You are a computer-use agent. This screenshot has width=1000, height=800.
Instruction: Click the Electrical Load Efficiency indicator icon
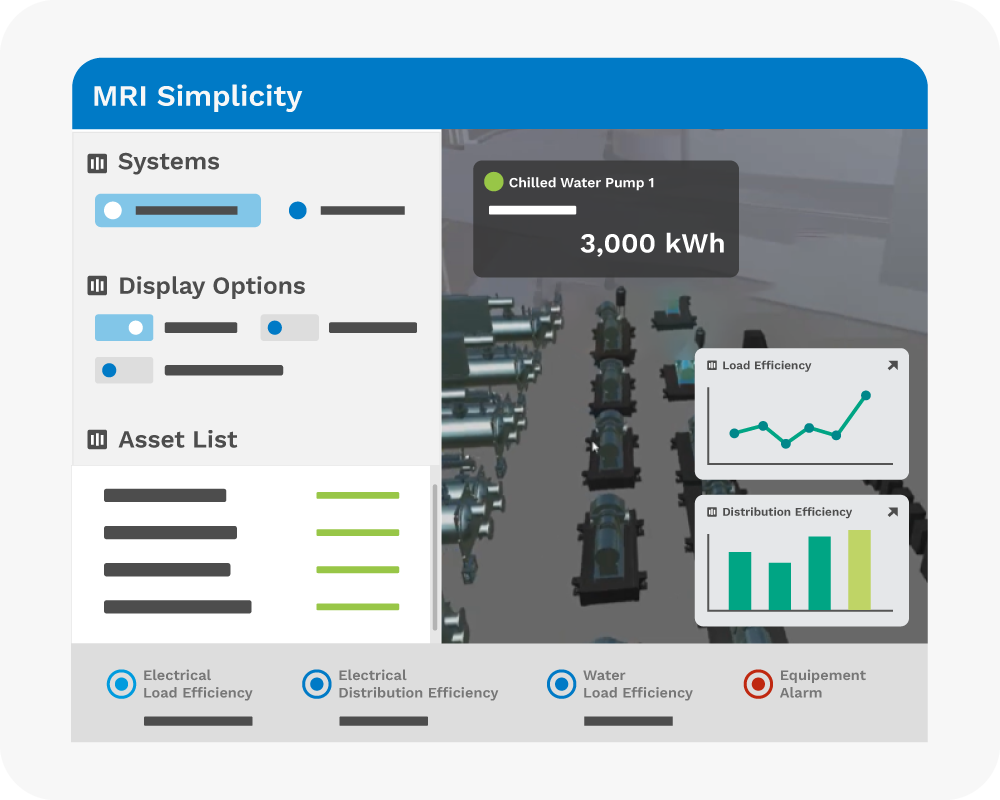point(121,684)
